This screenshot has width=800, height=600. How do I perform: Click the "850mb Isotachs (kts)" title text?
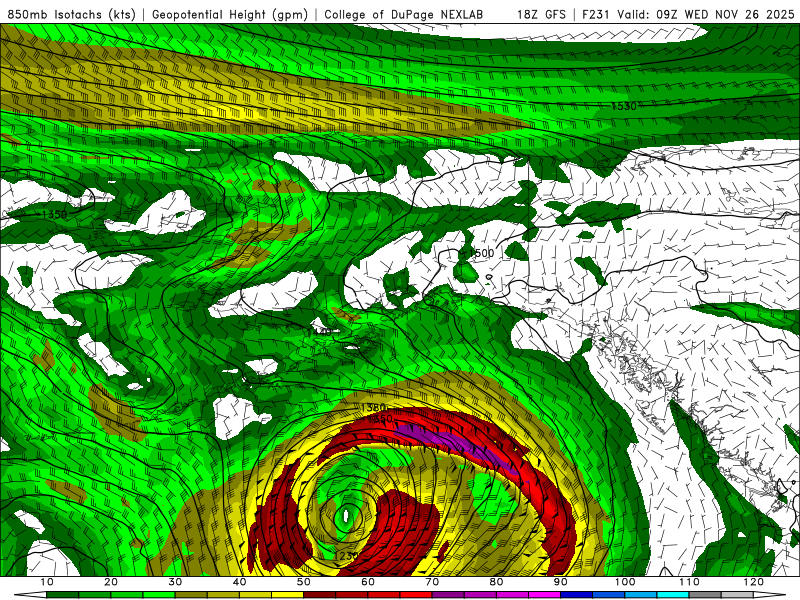[x=72, y=14]
